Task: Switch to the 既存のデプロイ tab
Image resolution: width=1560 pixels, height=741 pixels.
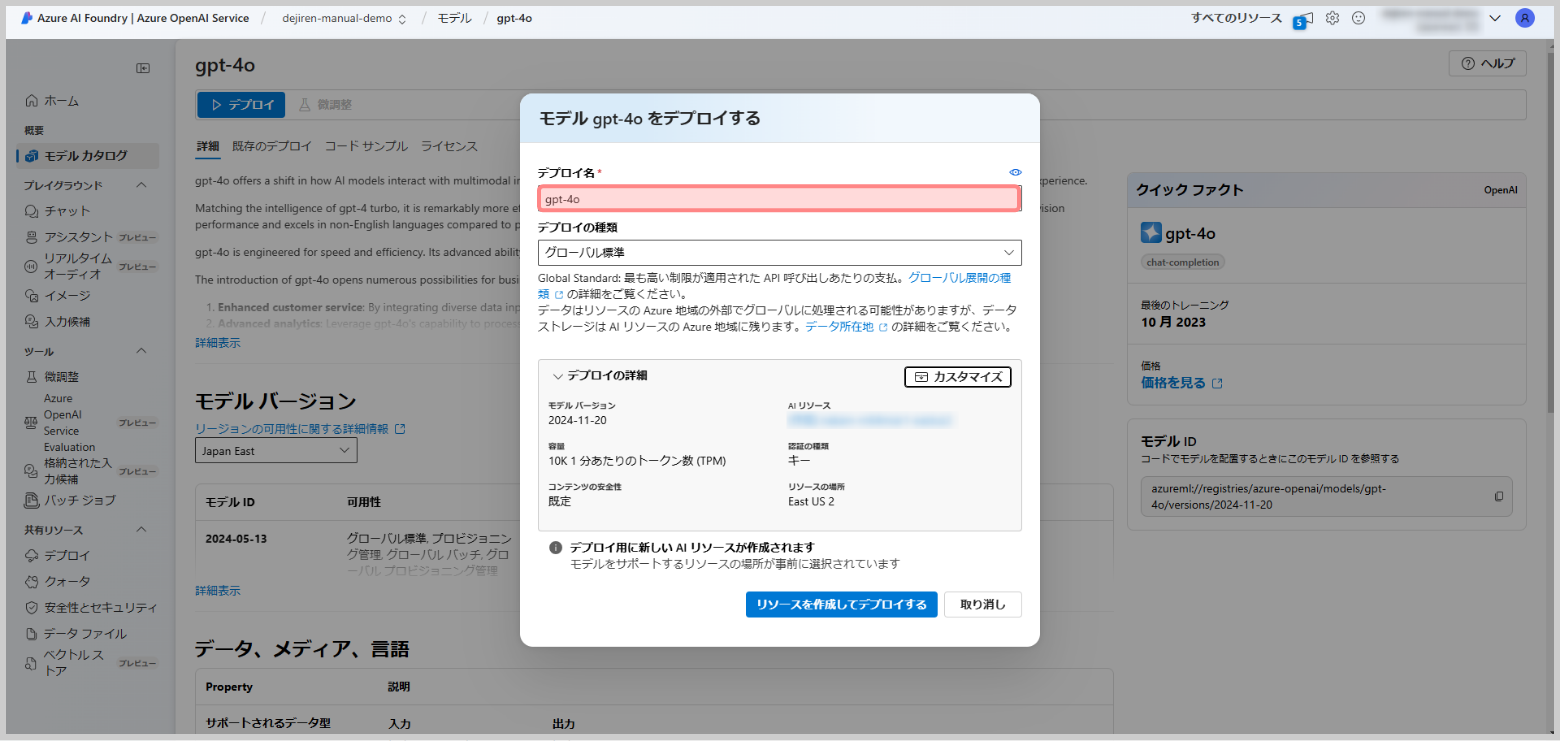Action: click(272, 146)
